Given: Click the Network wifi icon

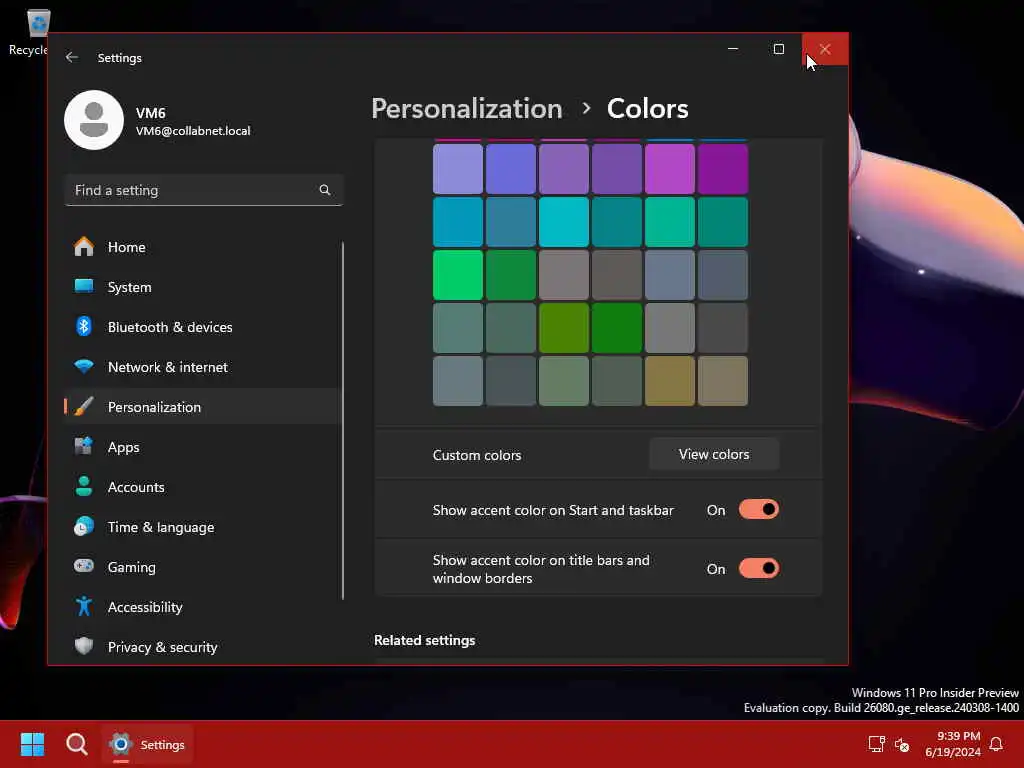Looking at the screenshot, I should [84, 366].
